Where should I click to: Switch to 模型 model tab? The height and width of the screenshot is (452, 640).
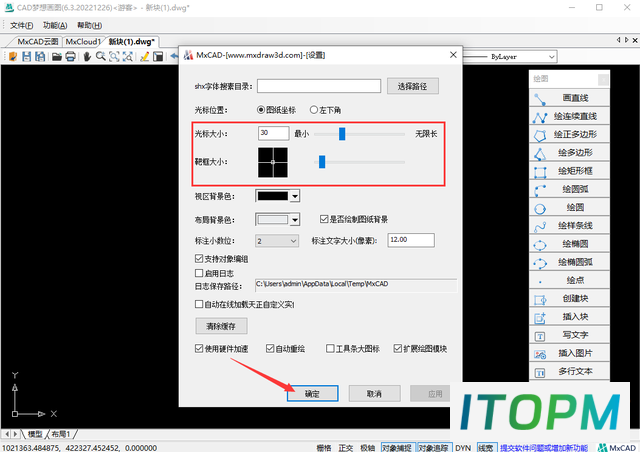[35, 434]
